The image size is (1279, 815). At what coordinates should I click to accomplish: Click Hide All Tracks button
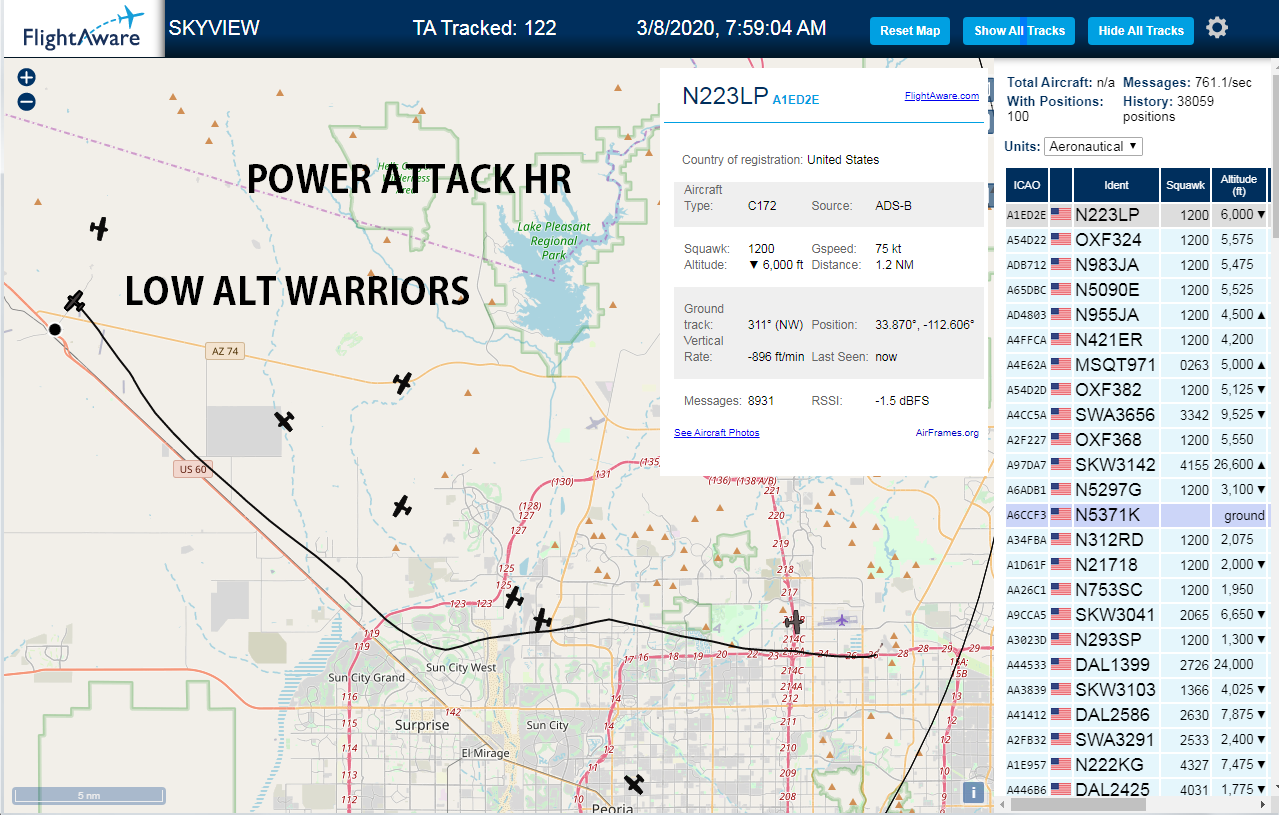[x=1140, y=31]
